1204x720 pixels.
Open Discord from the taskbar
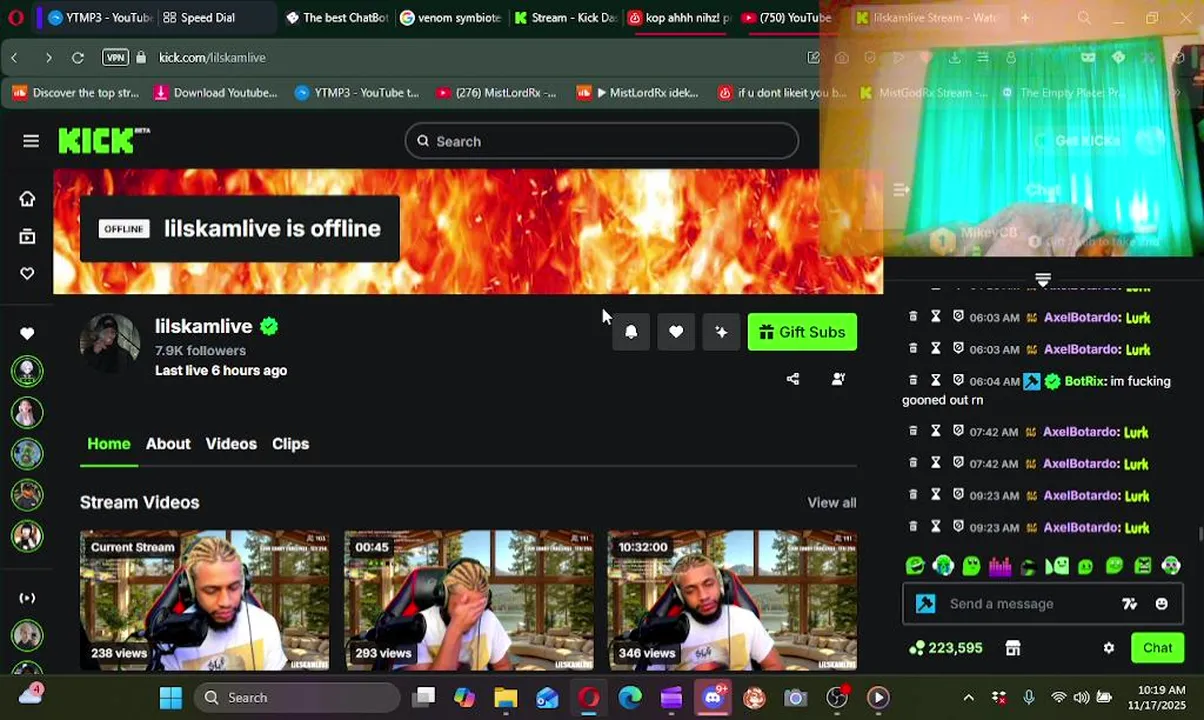click(x=713, y=698)
